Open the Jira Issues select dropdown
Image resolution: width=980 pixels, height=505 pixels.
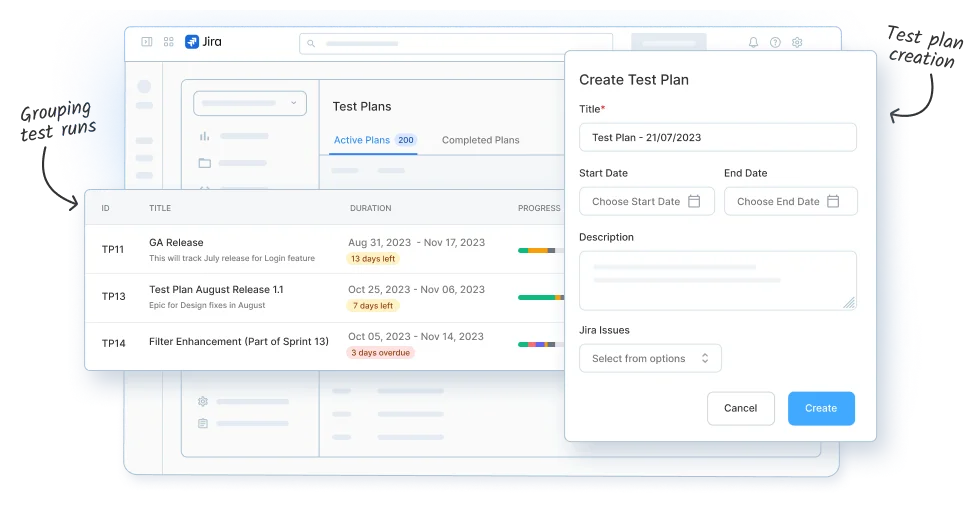[x=650, y=358]
